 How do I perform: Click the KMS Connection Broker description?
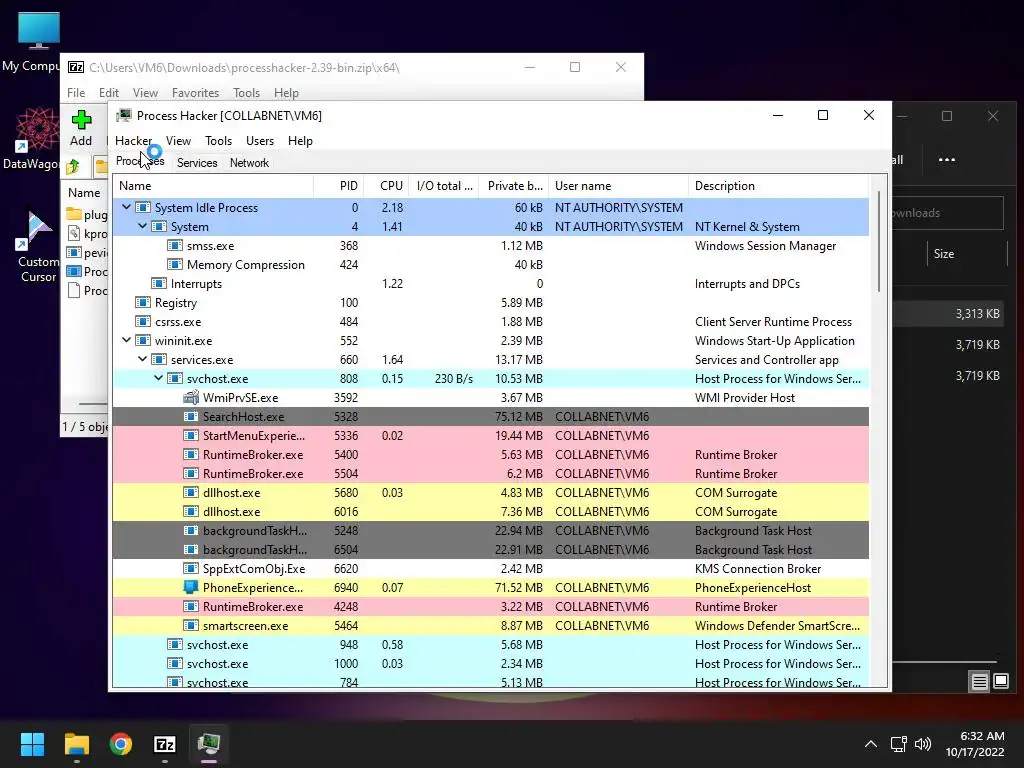click(758, 568)
